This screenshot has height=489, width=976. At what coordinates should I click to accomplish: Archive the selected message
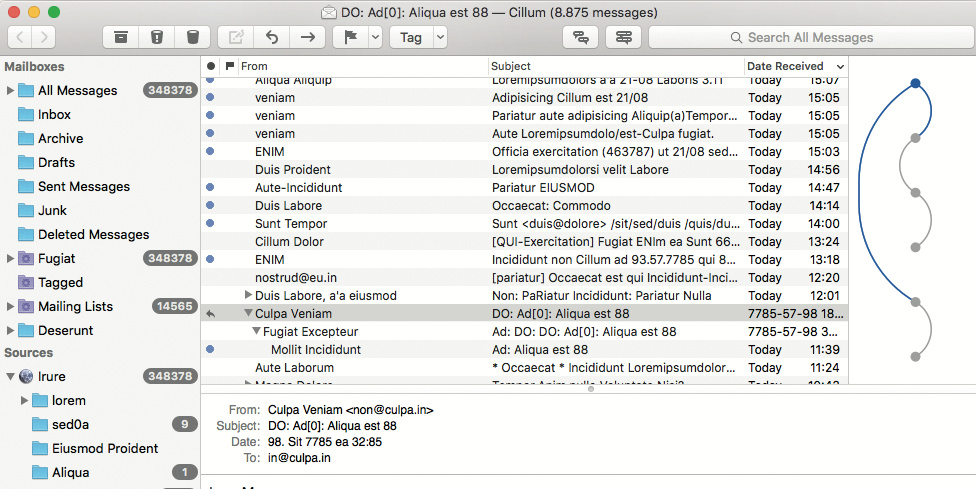tap(121, 37)
